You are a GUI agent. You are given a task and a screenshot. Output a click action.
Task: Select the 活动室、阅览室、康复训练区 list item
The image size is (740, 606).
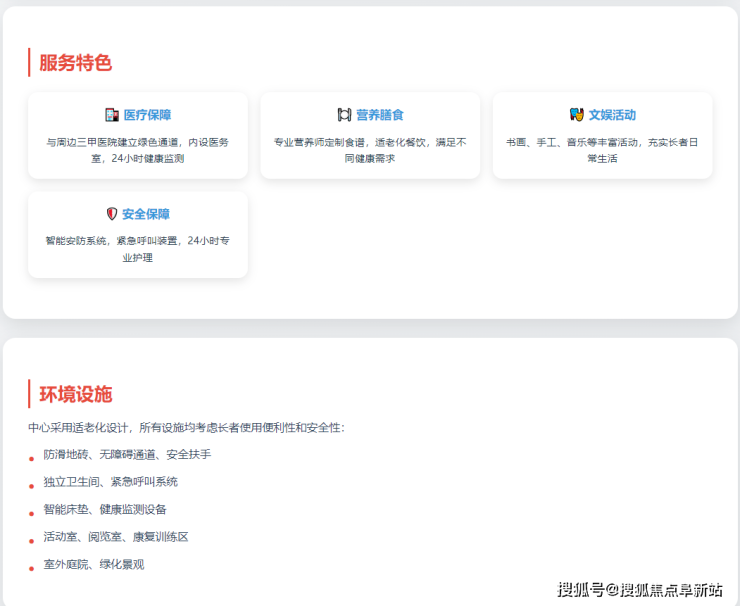pyautogui.click(x=116, y=536)
